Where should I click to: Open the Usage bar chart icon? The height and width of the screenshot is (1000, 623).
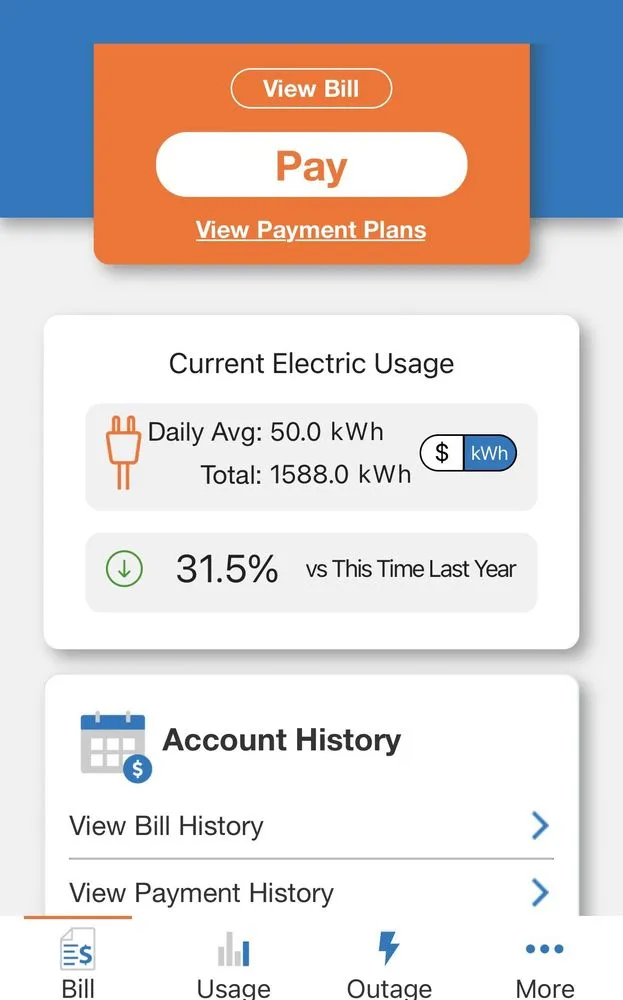pos(233,949)
